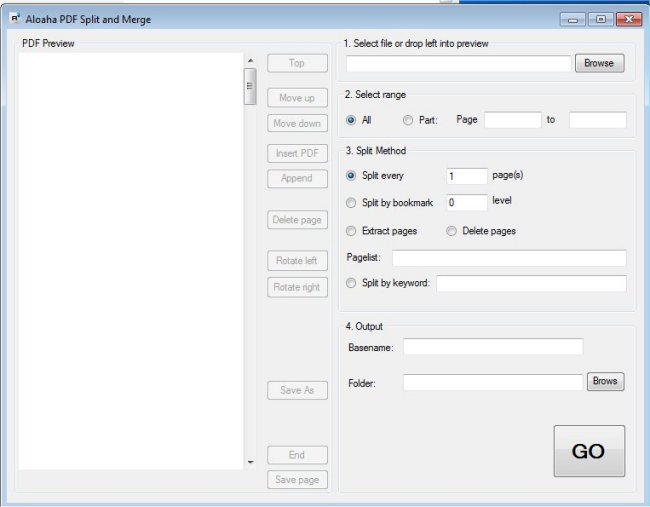
Task: Click the Rotate left button
Action: [x=297, y=261]
